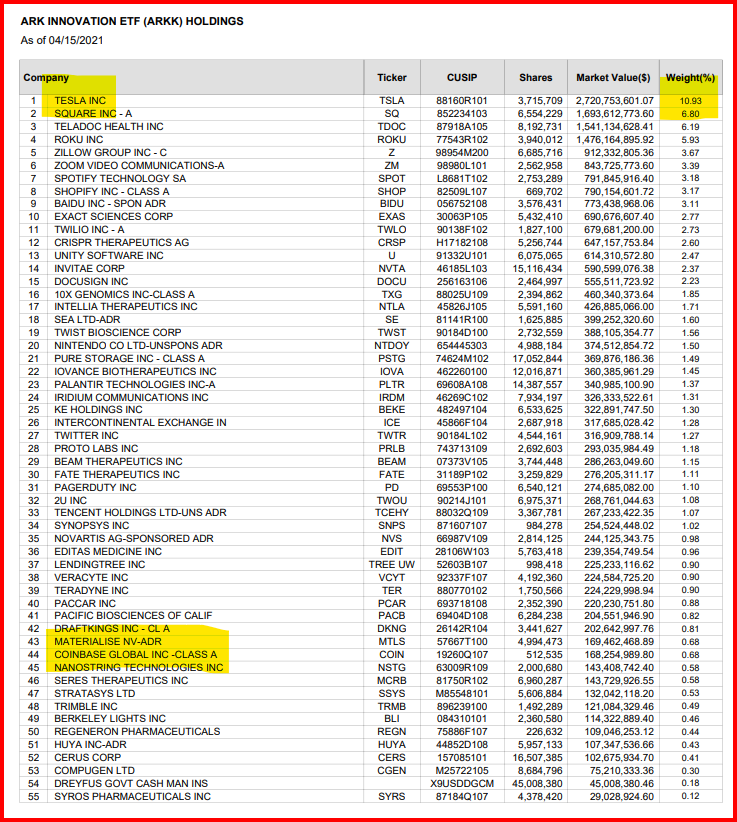The image size is (737, 822).
Task: Select VERACYTE INC company name
Action: [x=91, y=578]
